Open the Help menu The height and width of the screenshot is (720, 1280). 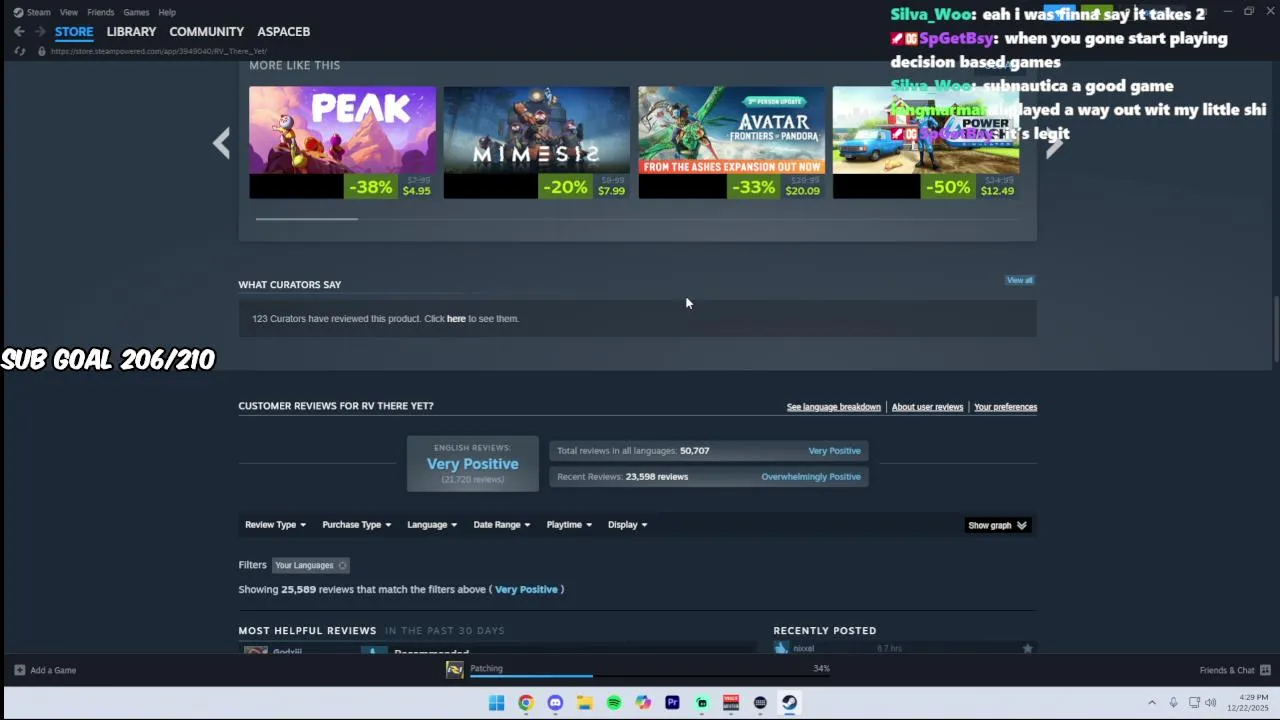point(167,12)
